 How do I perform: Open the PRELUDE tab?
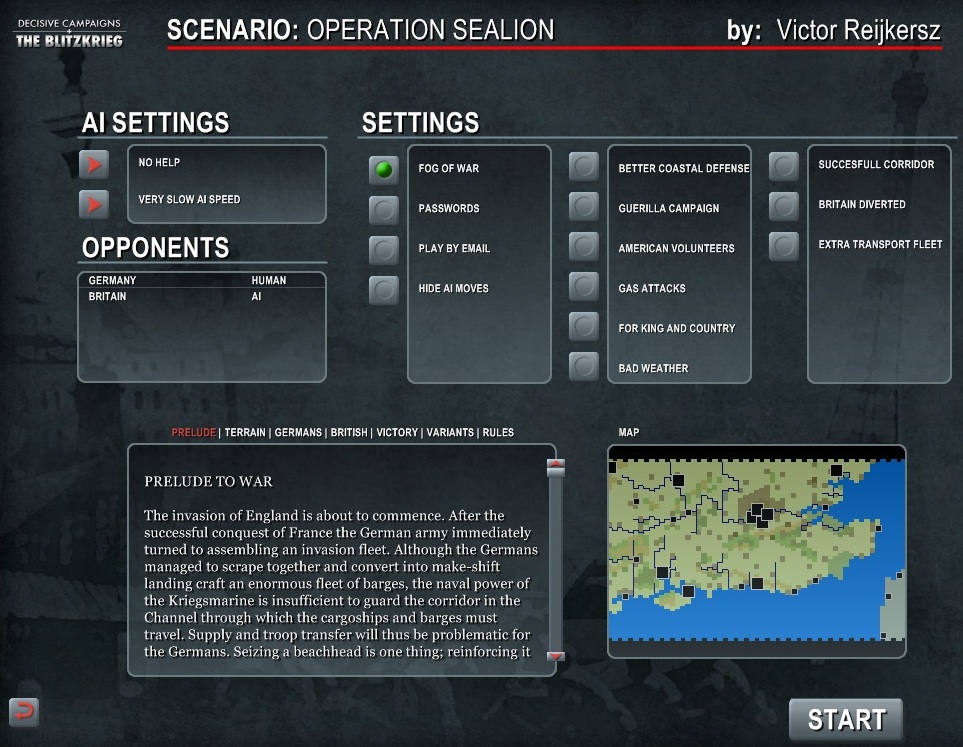[193, 432]
